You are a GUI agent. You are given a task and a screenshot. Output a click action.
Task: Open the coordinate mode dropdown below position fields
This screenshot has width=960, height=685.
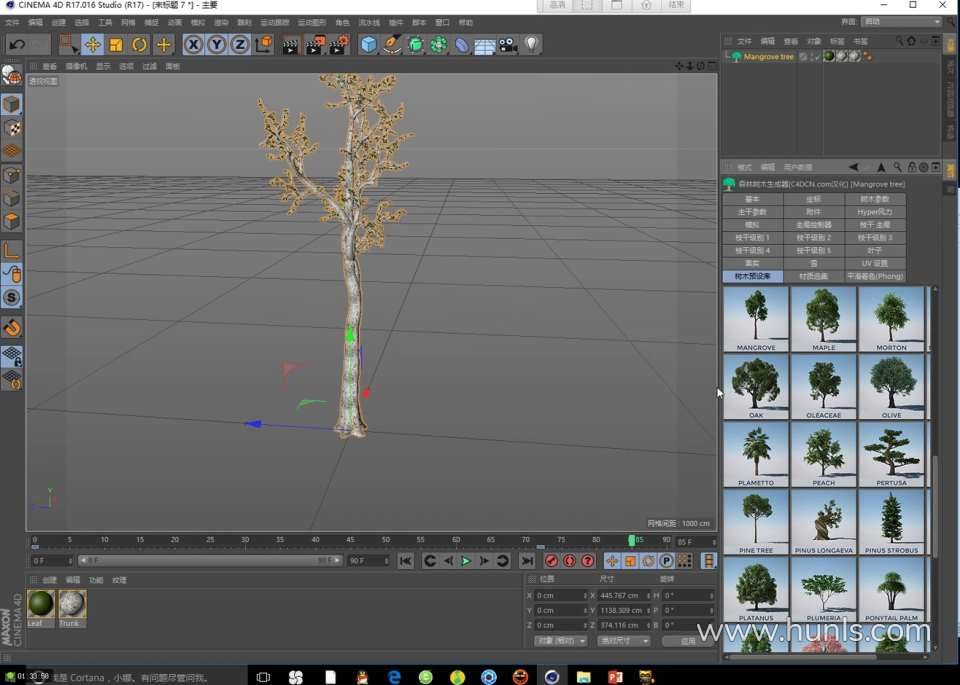point(561,641)
